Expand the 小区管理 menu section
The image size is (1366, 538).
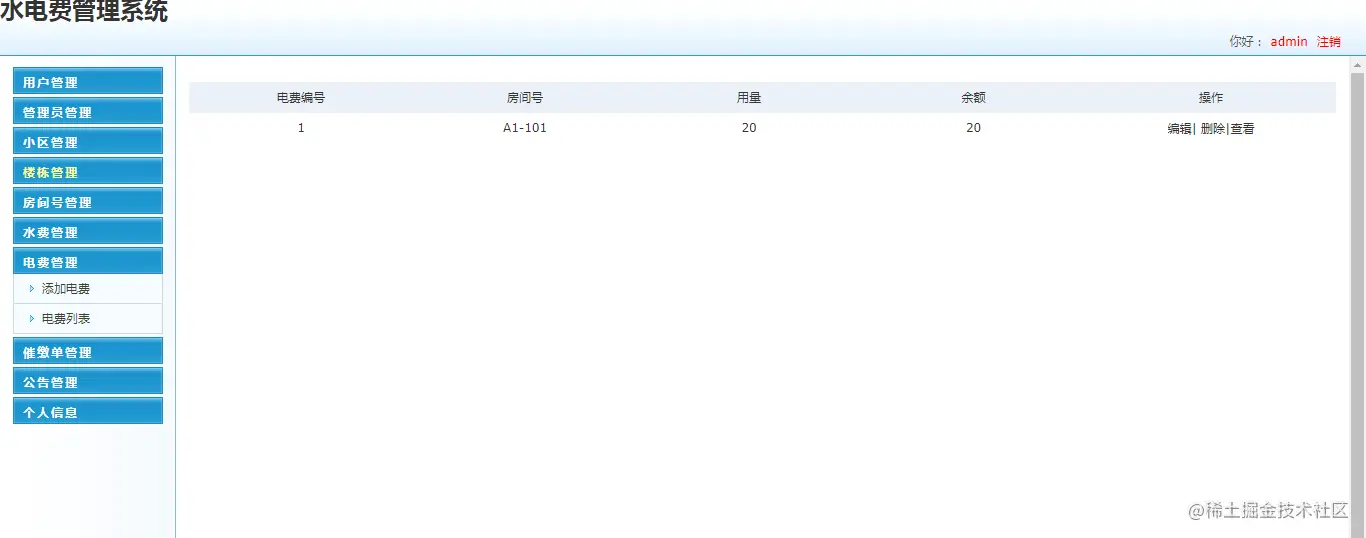[88, 142]
